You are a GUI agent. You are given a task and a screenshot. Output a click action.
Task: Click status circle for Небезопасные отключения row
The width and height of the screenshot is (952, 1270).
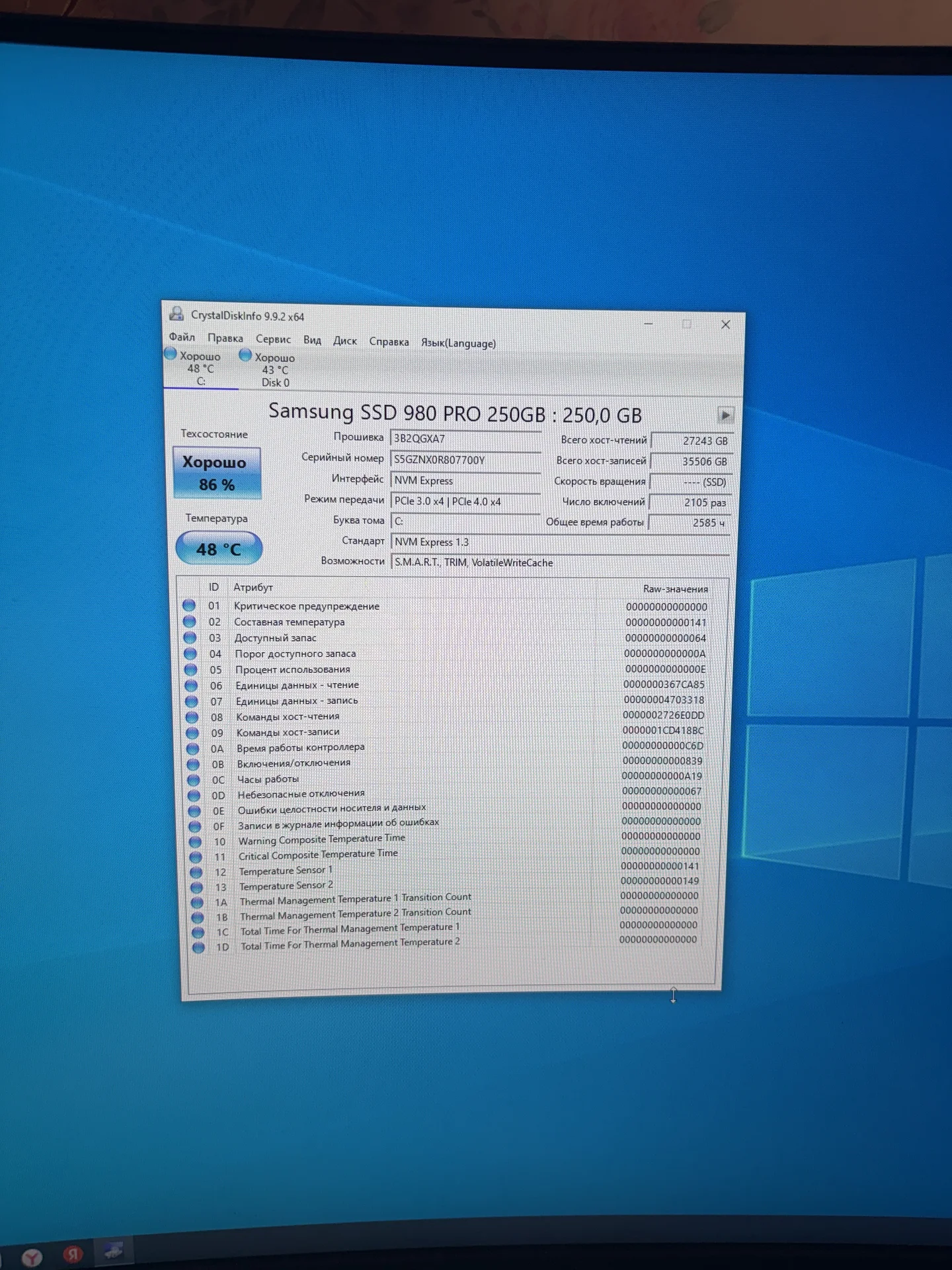194,795
